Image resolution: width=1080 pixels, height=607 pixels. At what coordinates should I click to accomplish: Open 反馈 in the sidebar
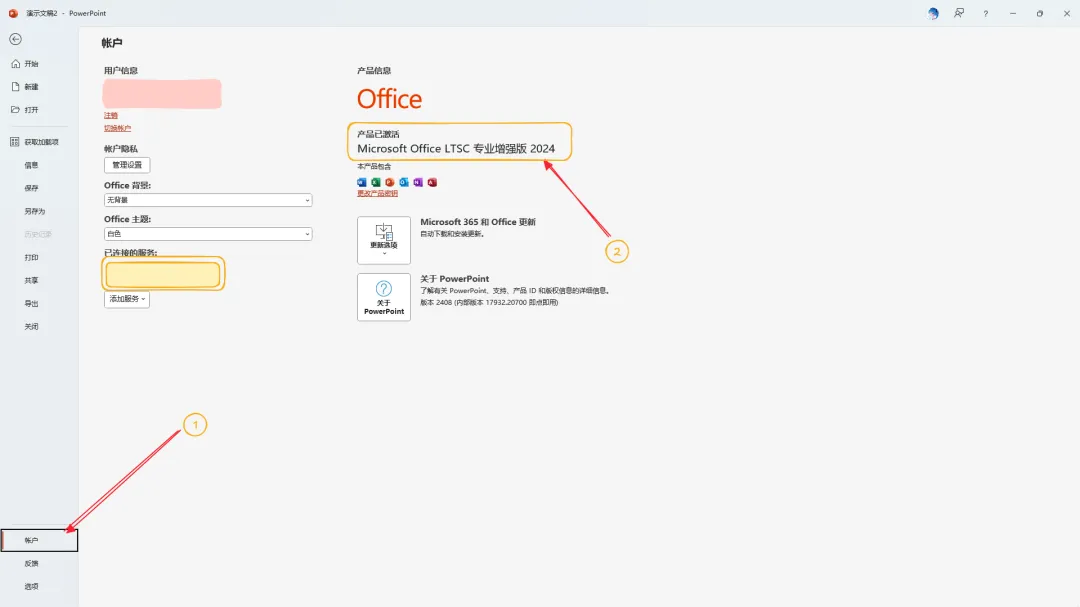point(32,564)
